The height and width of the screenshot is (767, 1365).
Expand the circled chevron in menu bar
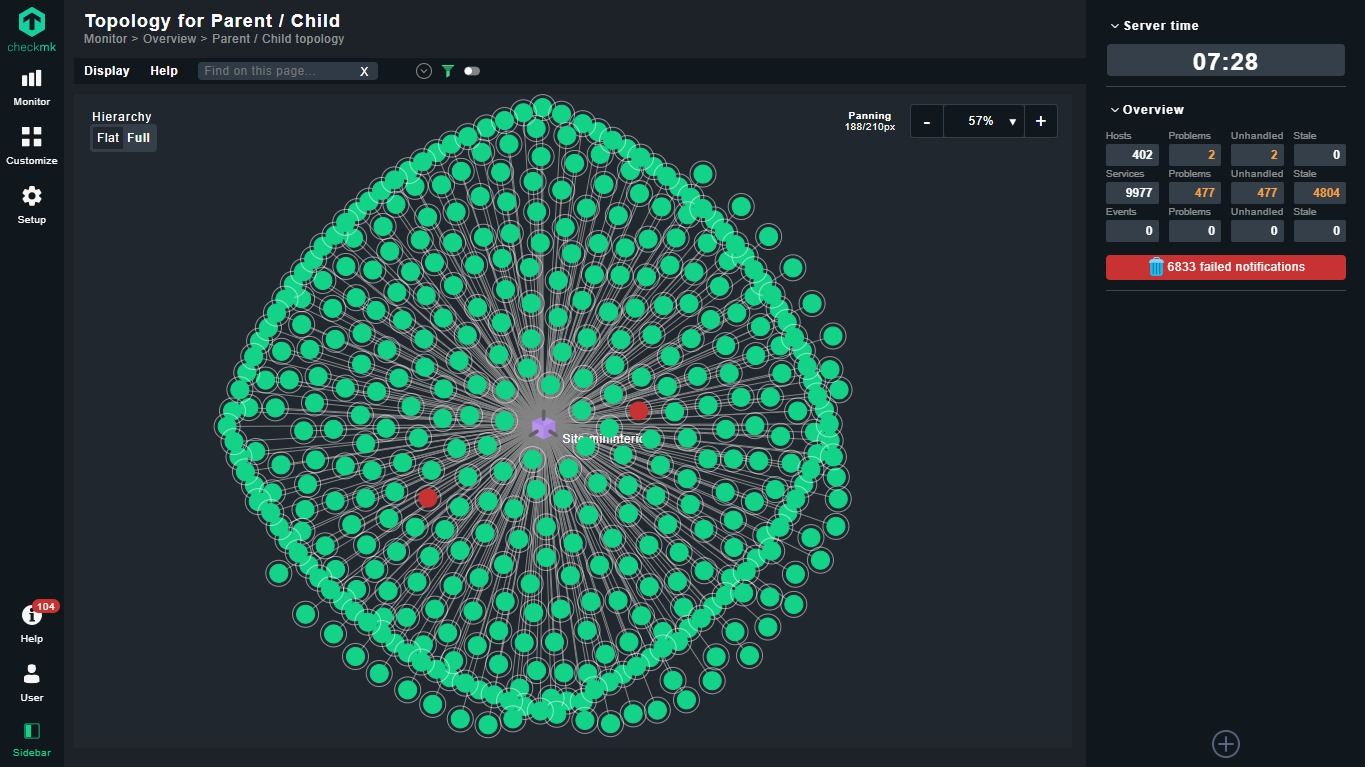424,71
